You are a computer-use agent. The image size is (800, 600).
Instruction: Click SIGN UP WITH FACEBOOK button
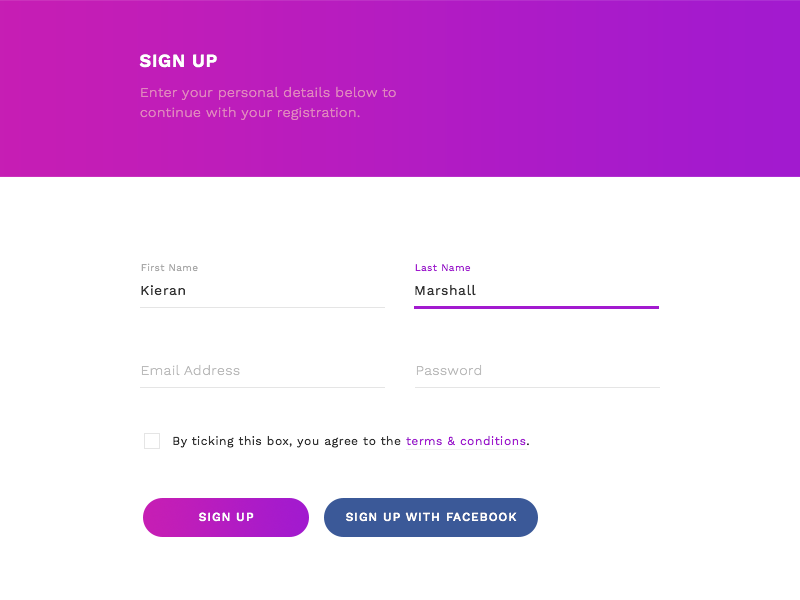pos(431,517)
